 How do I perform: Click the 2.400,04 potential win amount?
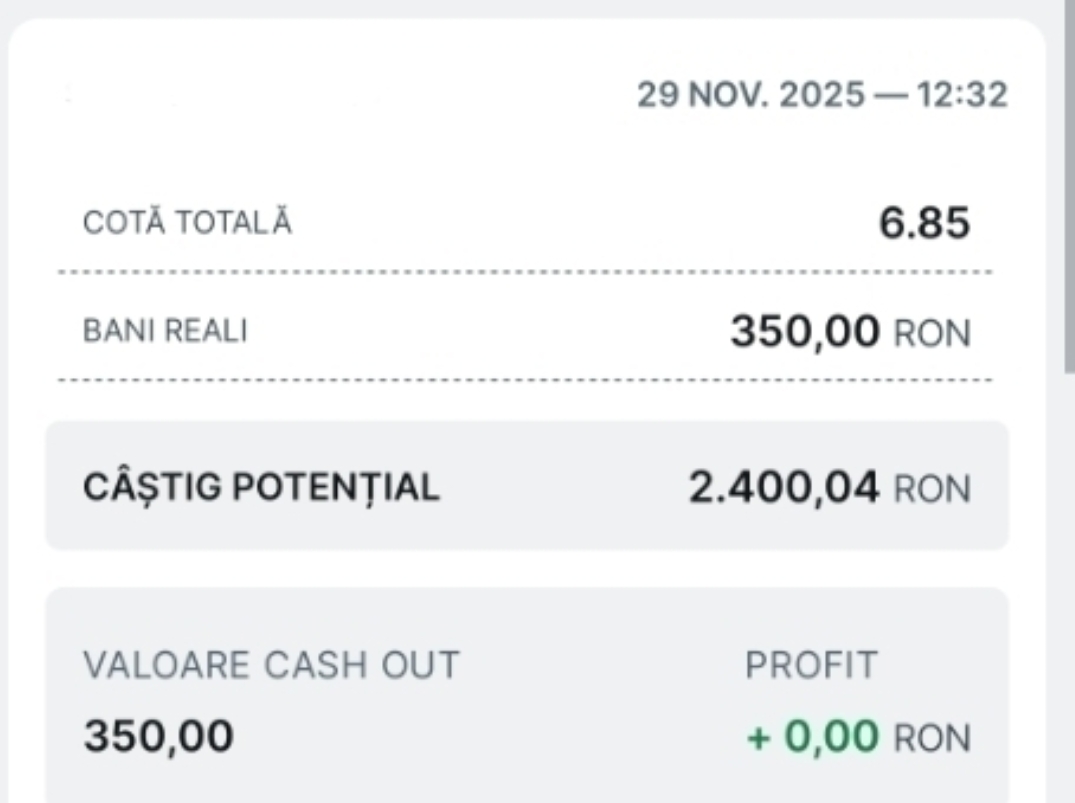click(784, 488)
